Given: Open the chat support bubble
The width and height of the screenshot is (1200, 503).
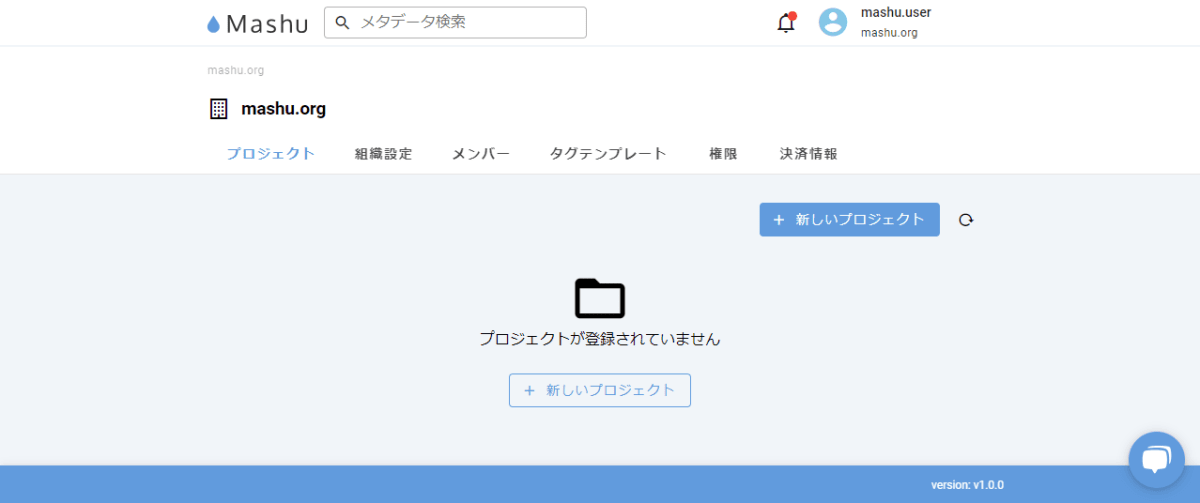Looking at the screenshot, I should click(1156, 460).
